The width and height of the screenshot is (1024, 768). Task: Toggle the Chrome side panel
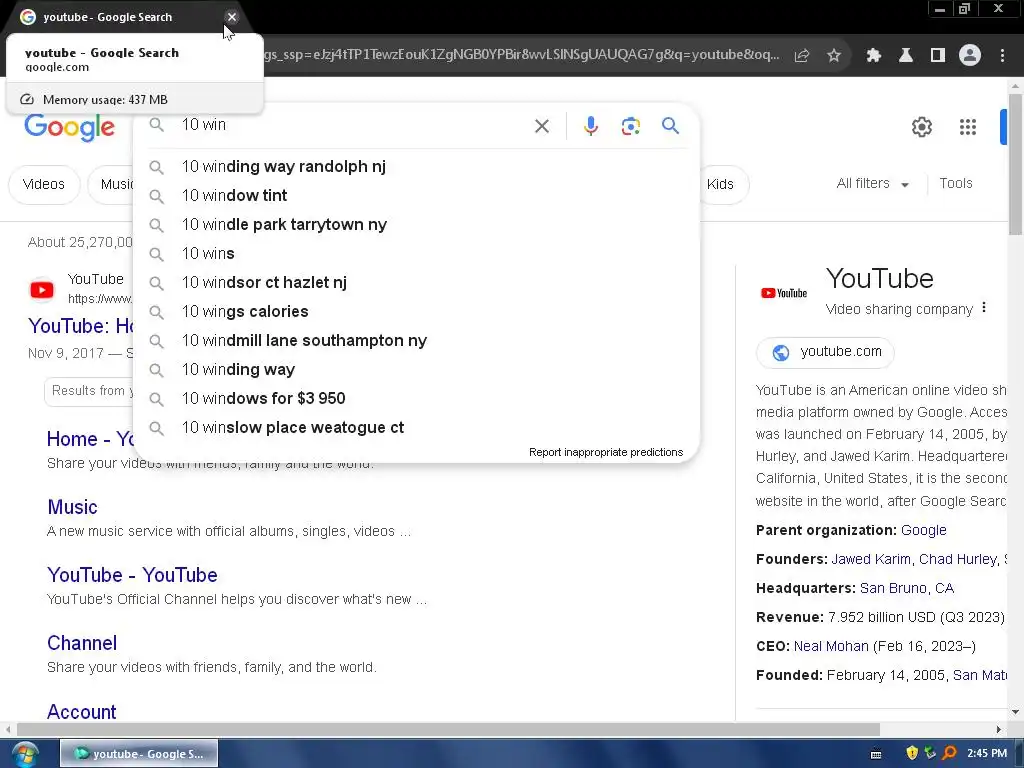[x=938, y=56]
